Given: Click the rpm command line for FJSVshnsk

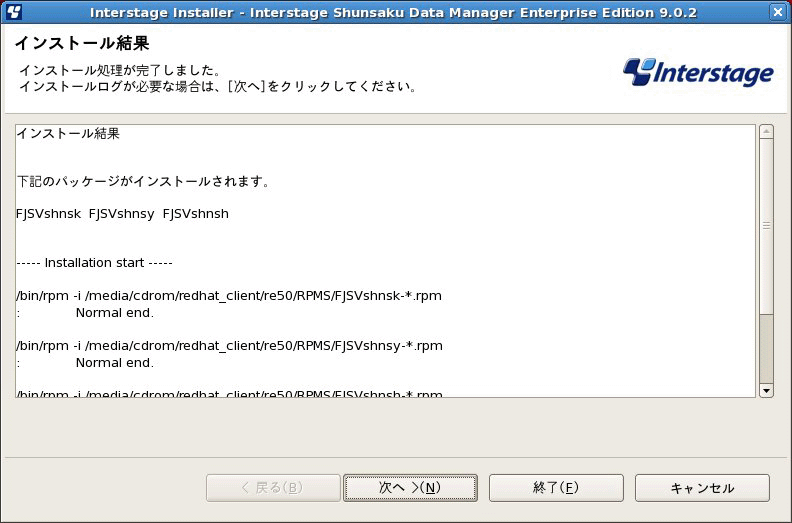Looking at the screenshot, I should pyautogui.click(x=229, y=296).
